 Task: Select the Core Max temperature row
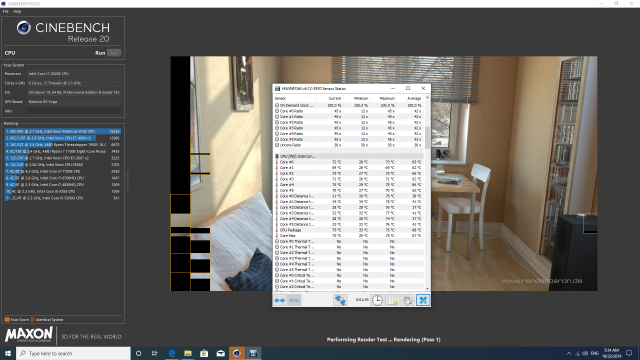click(x=349, y=236)
